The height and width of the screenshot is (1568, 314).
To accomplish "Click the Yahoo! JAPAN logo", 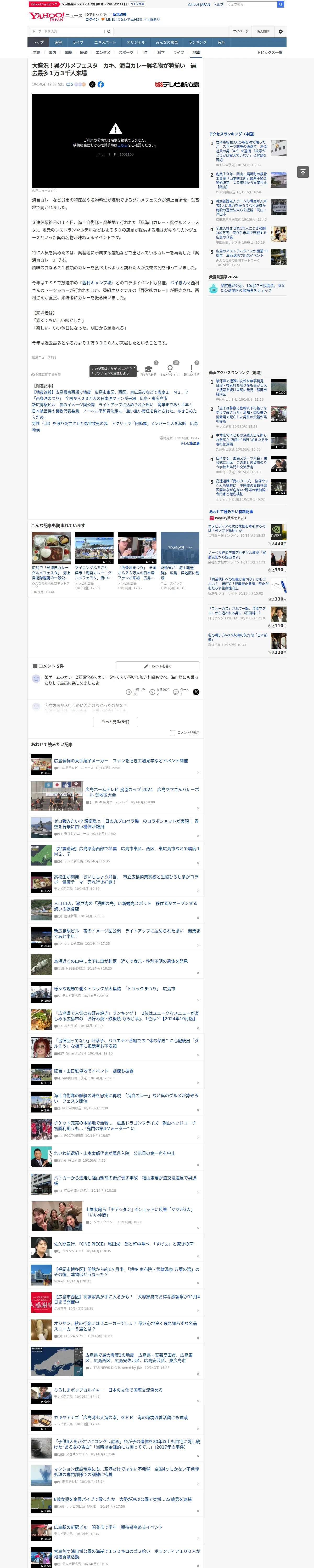I will tap(46, 16).
